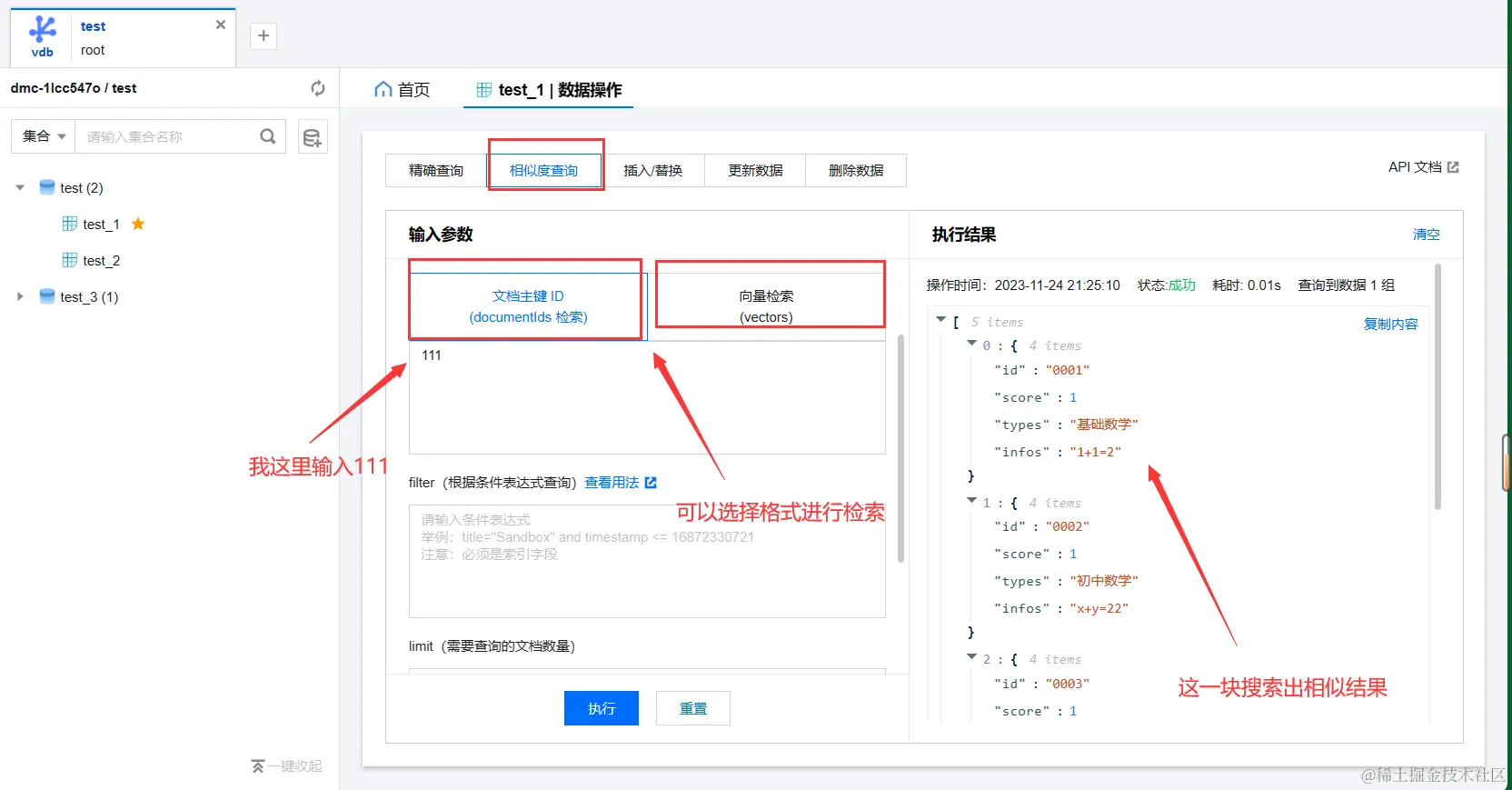Select the 相似度查询 tab

543,170
